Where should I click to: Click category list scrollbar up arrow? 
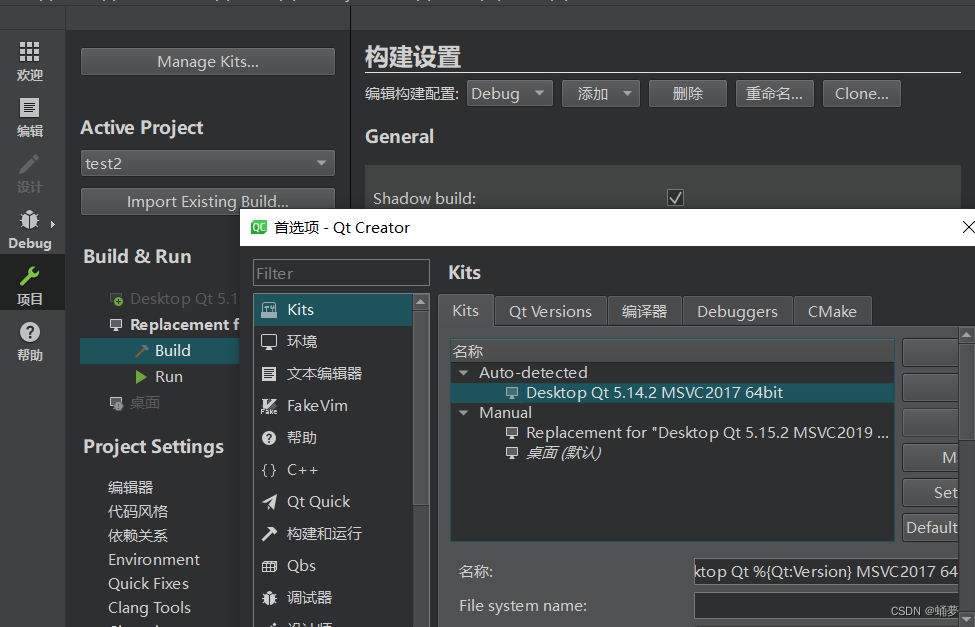(421, 302)
